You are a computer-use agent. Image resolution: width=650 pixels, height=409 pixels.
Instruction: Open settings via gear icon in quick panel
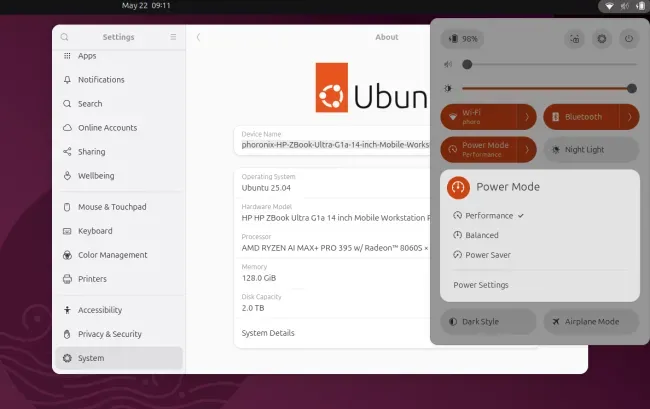point(601,39)
